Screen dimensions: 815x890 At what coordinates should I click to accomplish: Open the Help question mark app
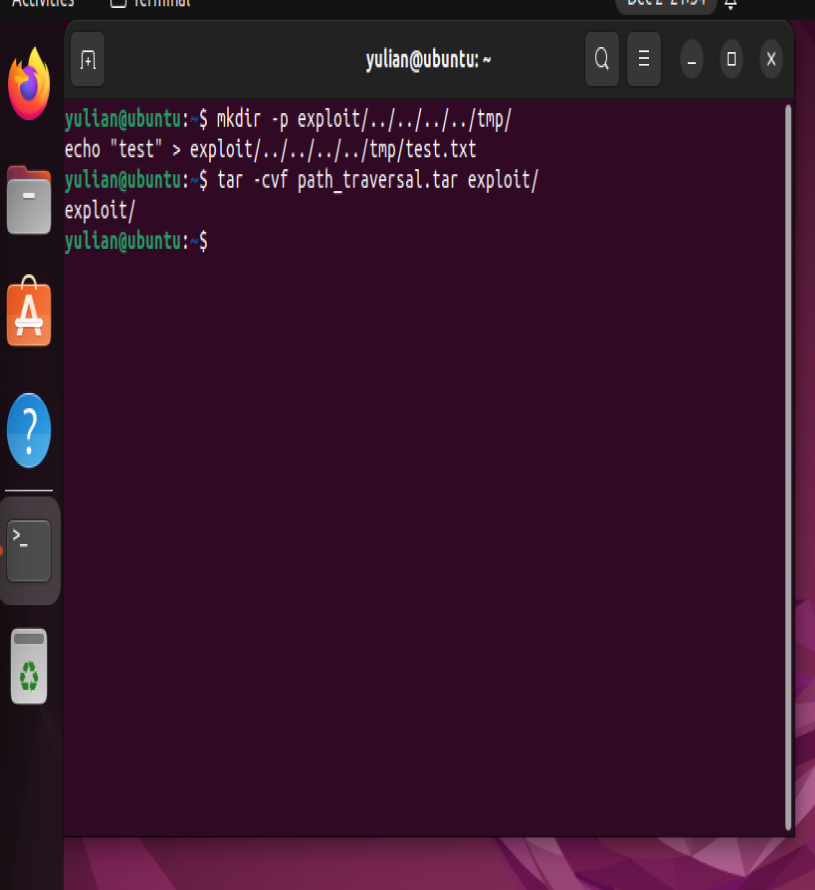coord(29,430)
